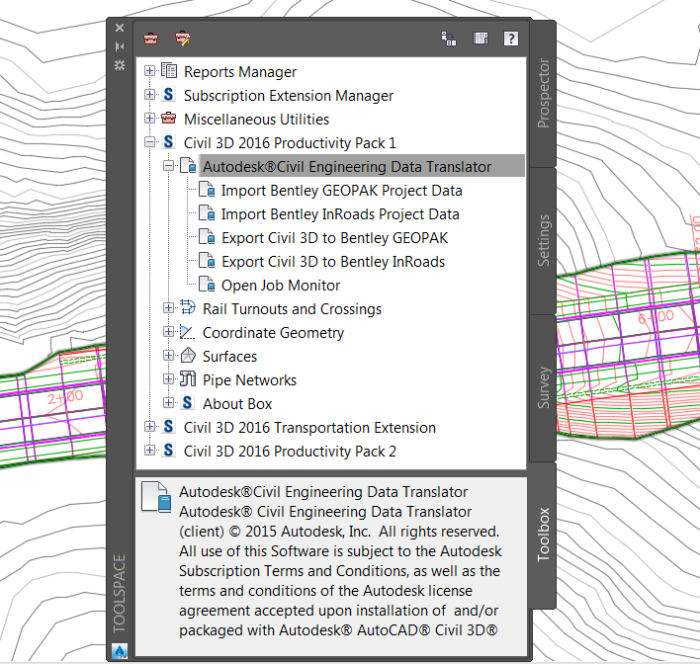The image size is (700, 664).
Task: Click the Open Job Monitor document icon
Action: (206, 284)
